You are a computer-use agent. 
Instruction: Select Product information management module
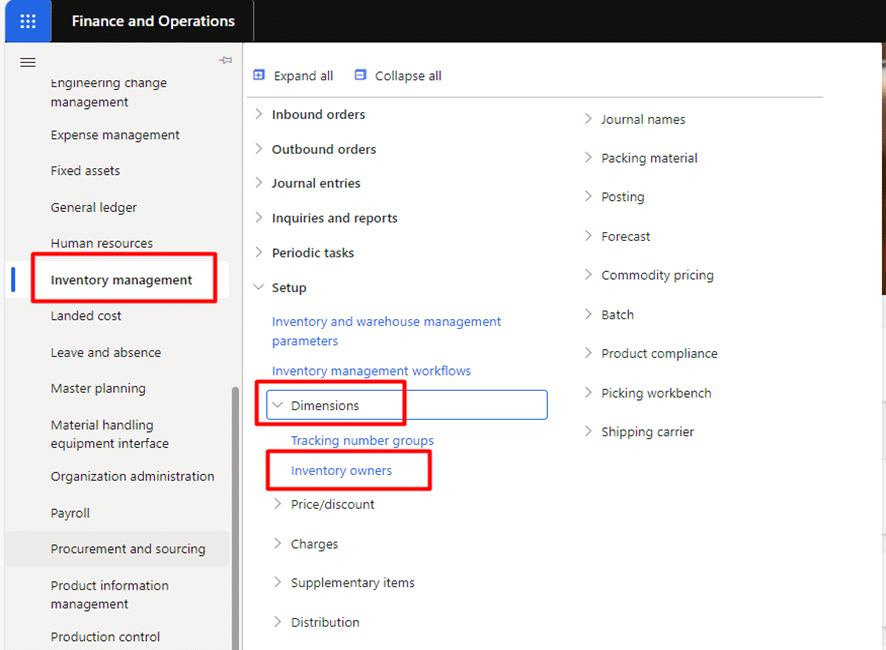point(110,595)
